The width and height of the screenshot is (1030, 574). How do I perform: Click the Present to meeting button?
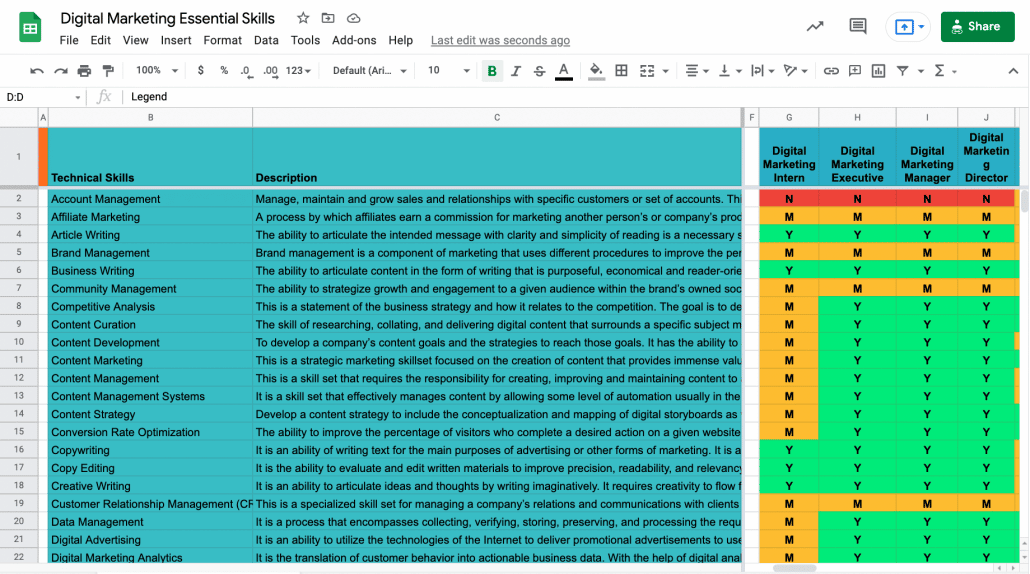[908, 27]
